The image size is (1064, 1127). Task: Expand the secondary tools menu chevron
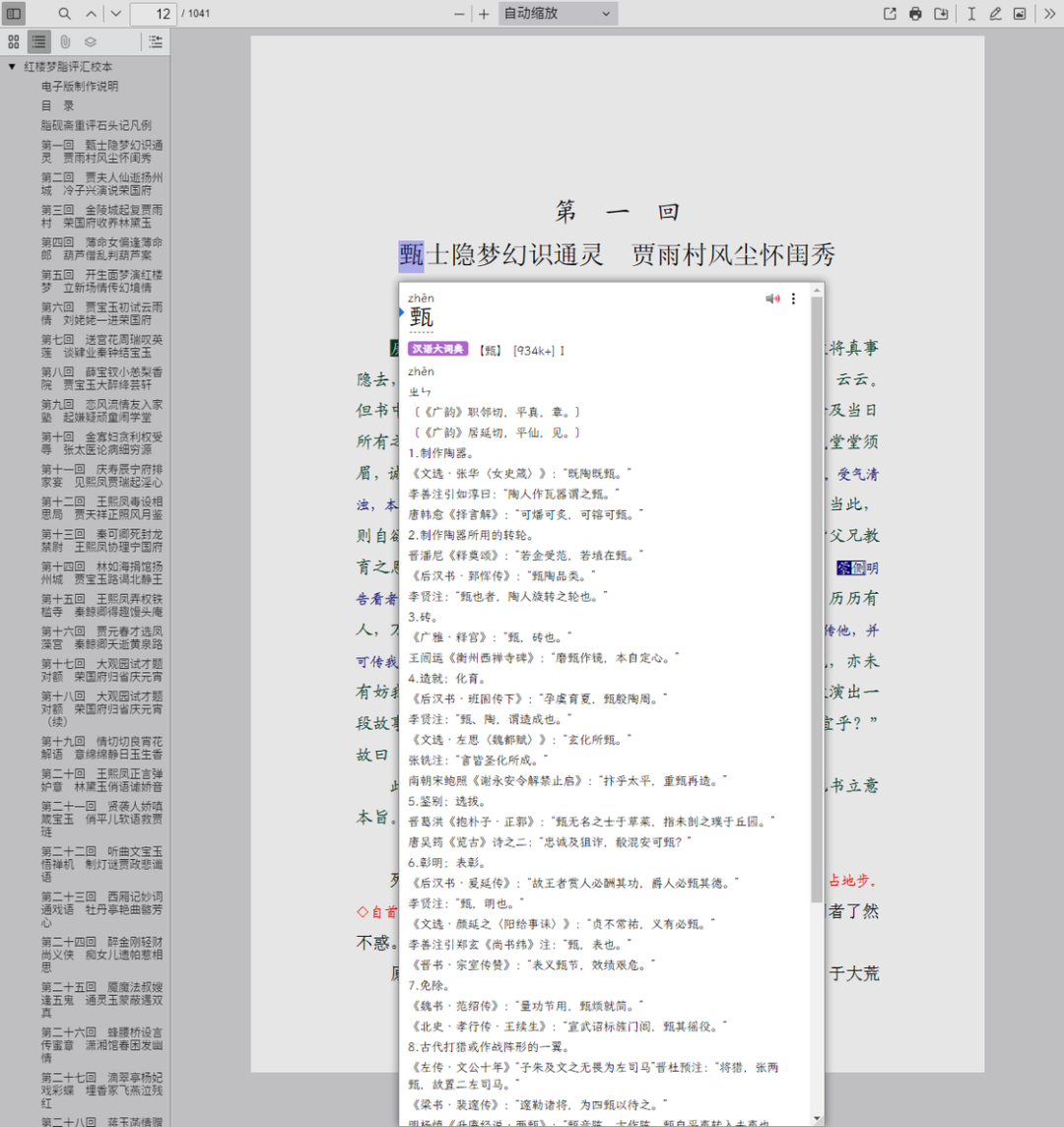point(1049,14)
